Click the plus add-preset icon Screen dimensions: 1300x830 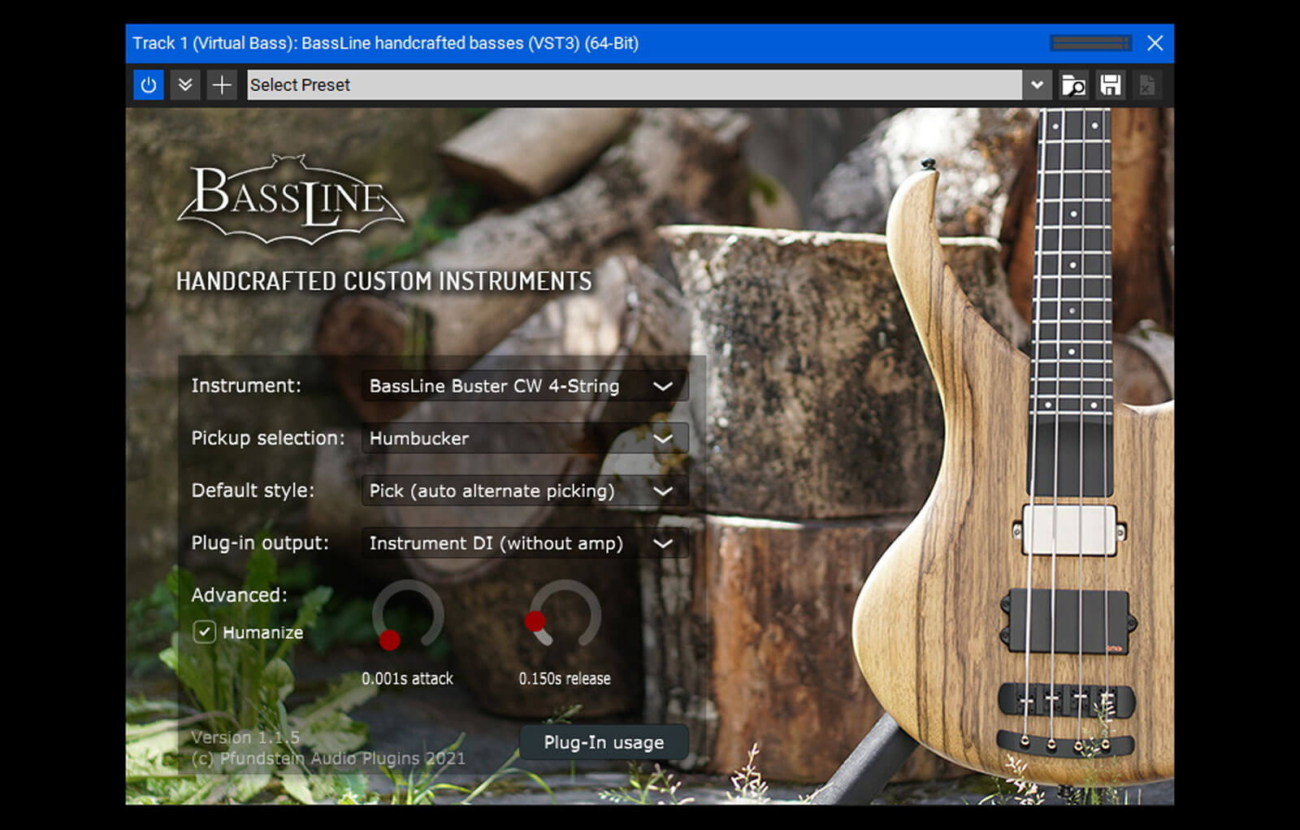point(222,85)
